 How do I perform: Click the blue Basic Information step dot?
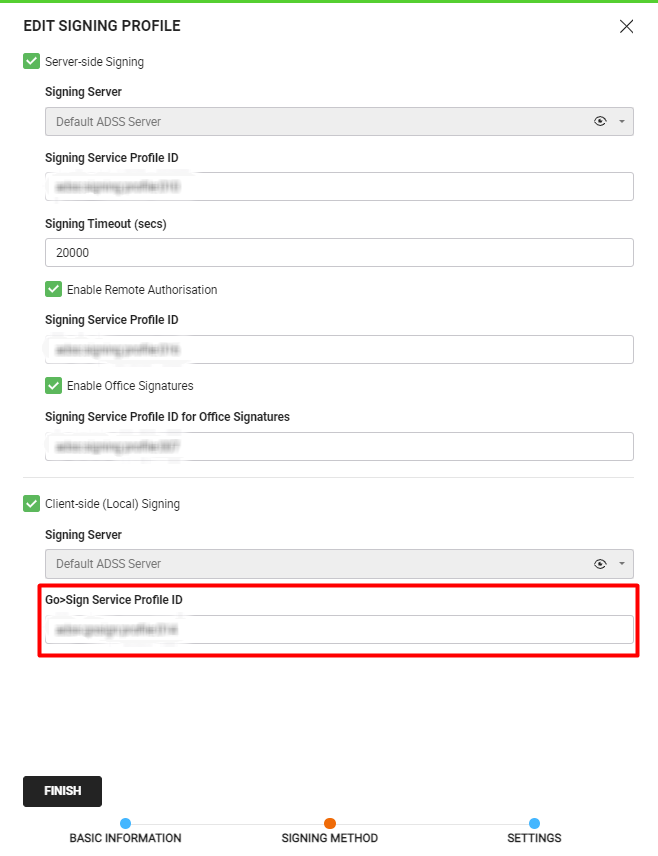125,823
